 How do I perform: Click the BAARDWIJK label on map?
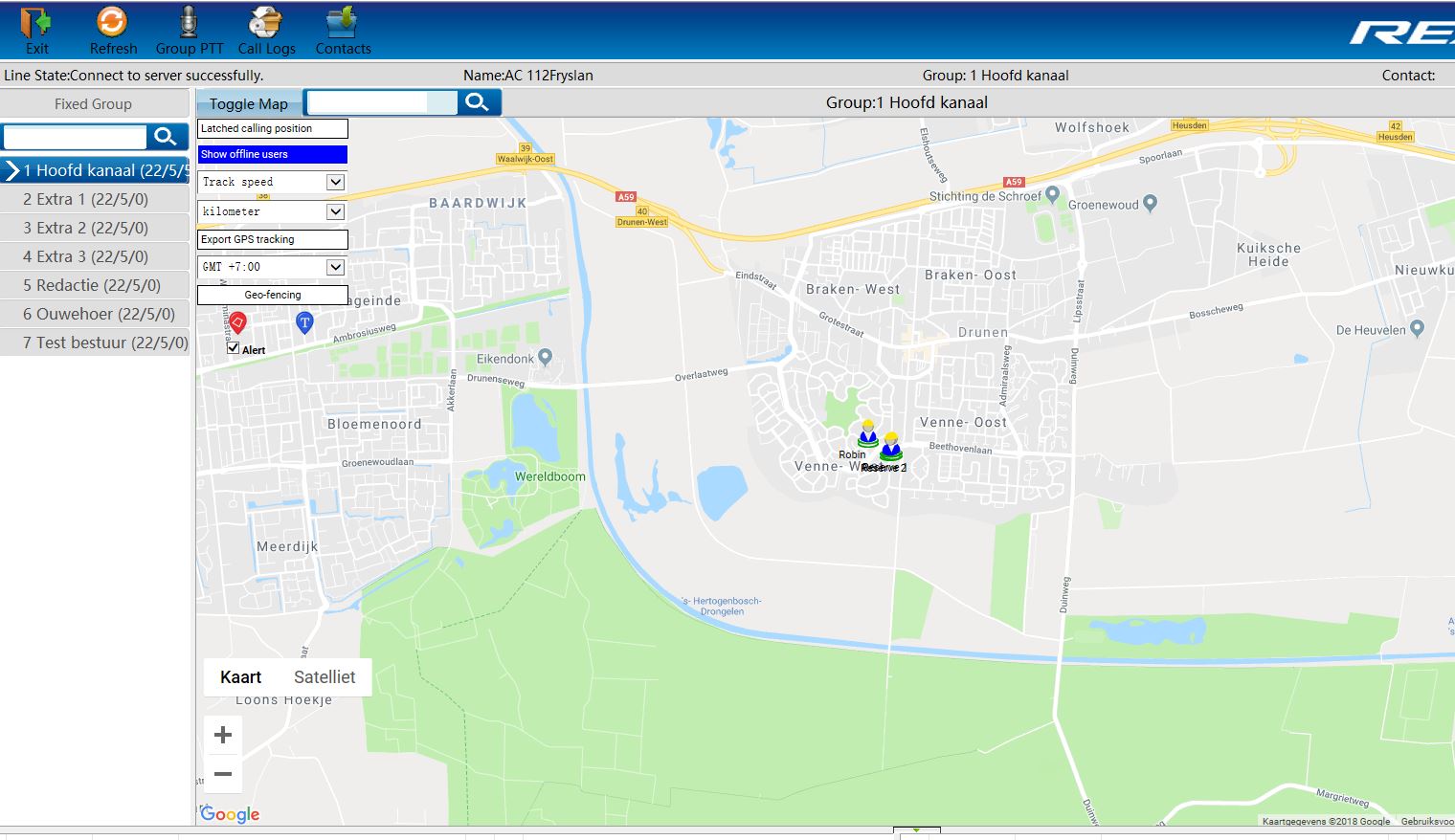point(478,203)
